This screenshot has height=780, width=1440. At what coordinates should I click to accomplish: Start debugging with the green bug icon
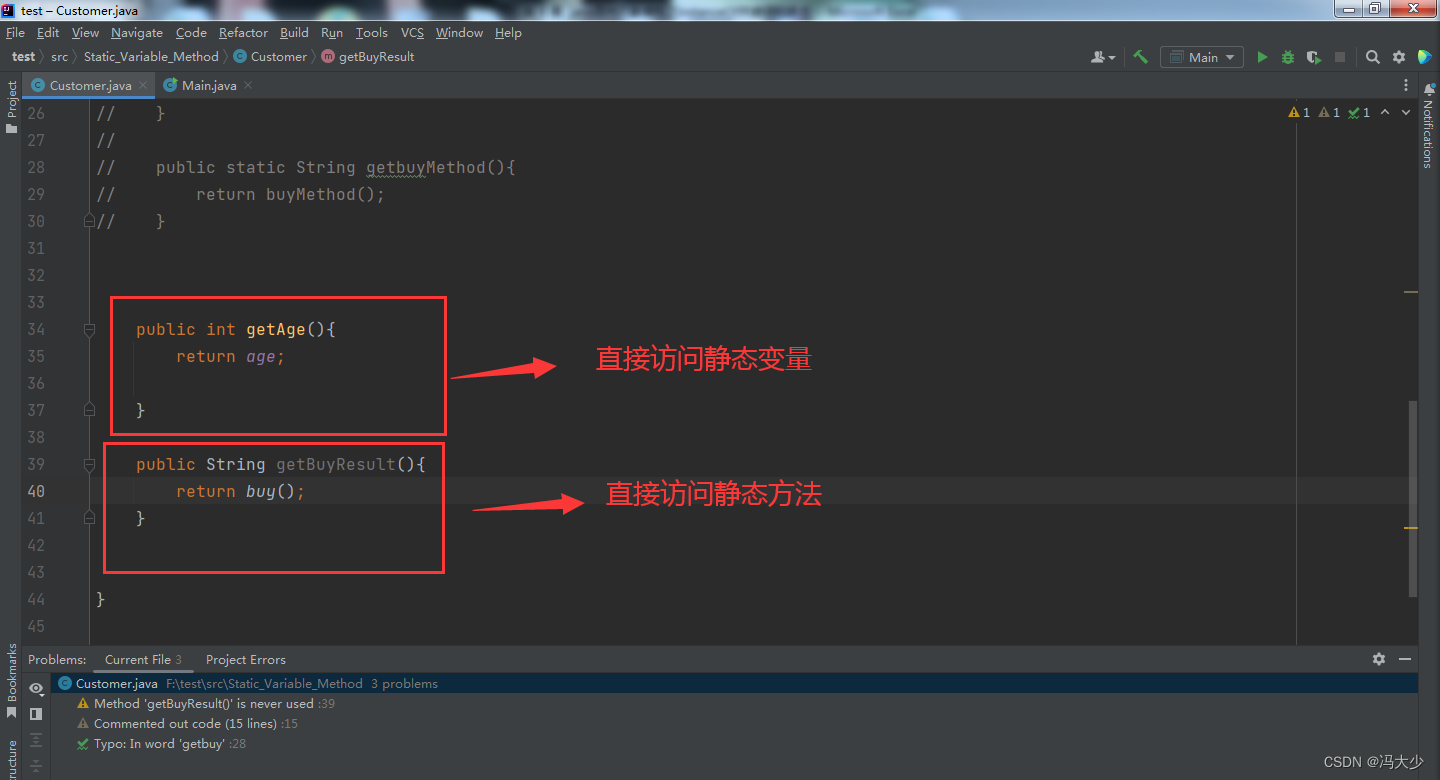(1288, 57)
